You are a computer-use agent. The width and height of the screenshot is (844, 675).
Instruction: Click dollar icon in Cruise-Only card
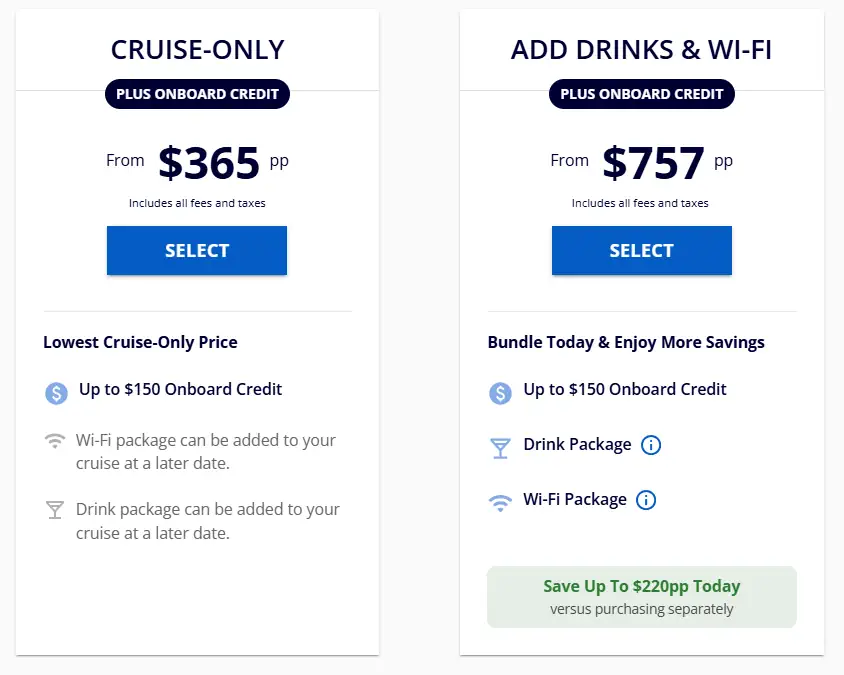[56, 392]
